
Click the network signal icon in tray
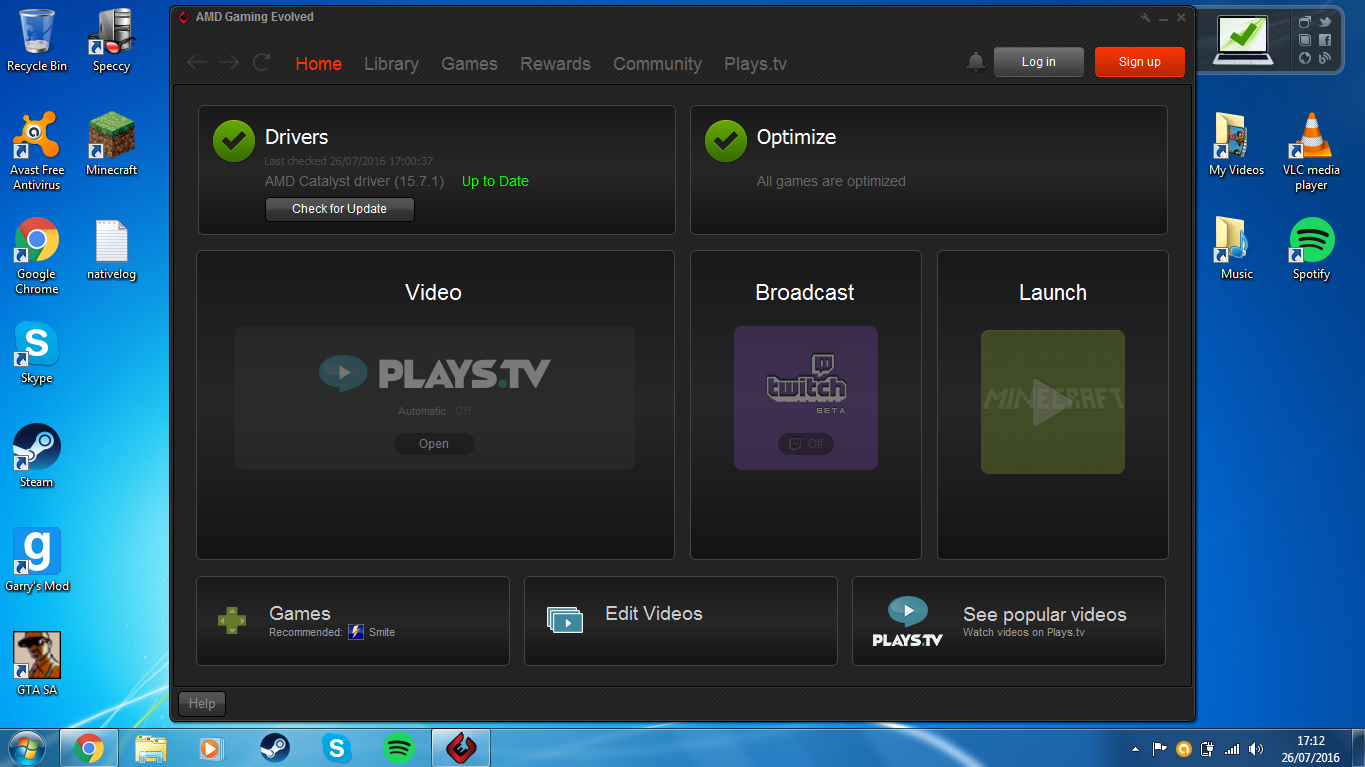click(1232, 748)
